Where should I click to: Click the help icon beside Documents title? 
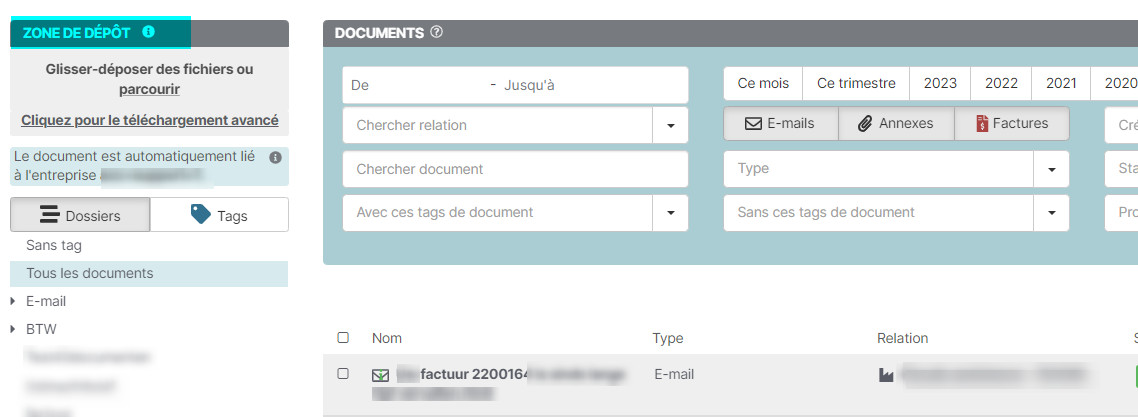[x=436, y=32]
